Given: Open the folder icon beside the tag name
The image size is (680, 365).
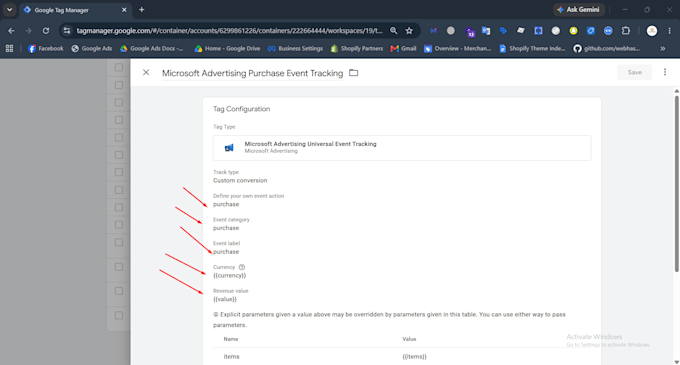Looking at the screenshot, I should coord(353,73).
